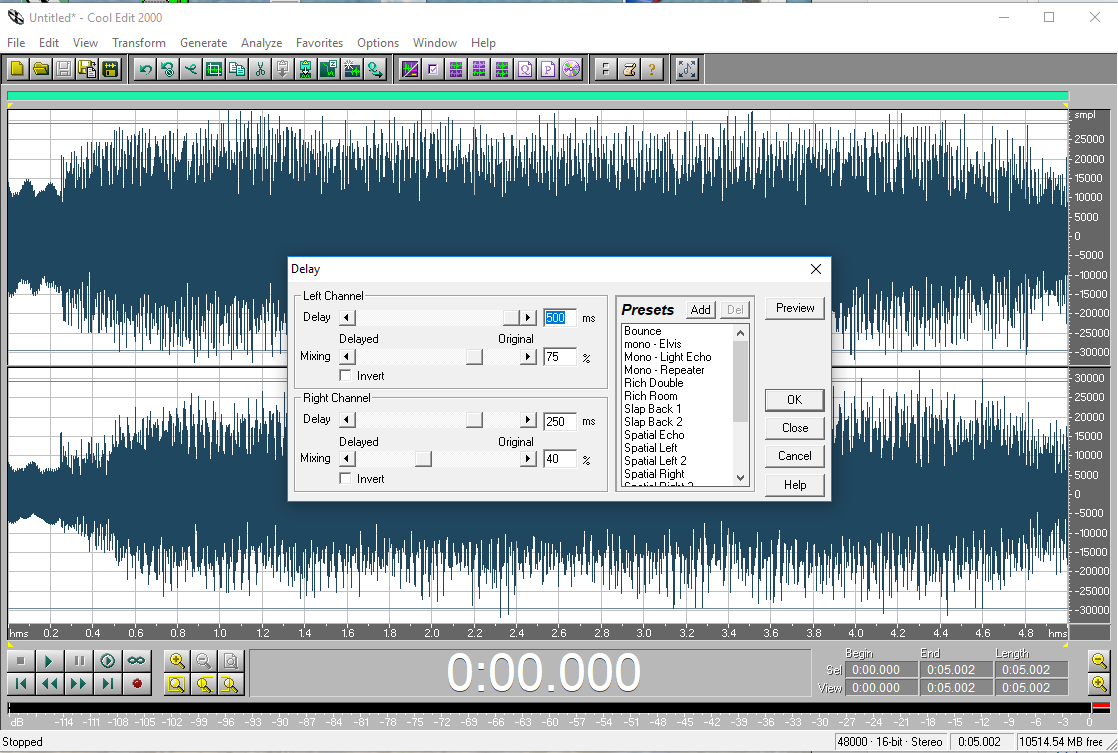The image size is (1118, 753).
Task: Enable Invert checkbox in Right Channel
Action: [x=346, y=478]
